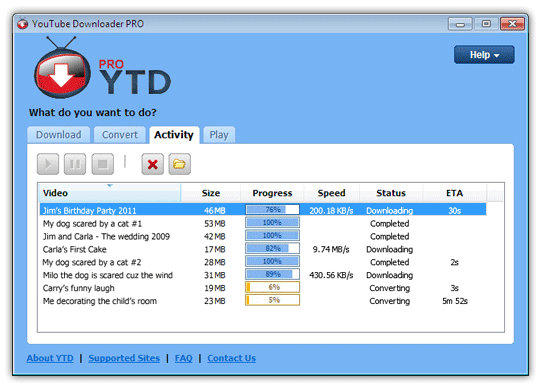Open the Help dropdown menu
The height and width of the screenshot is (388, 540).
(x=484, y=55)
